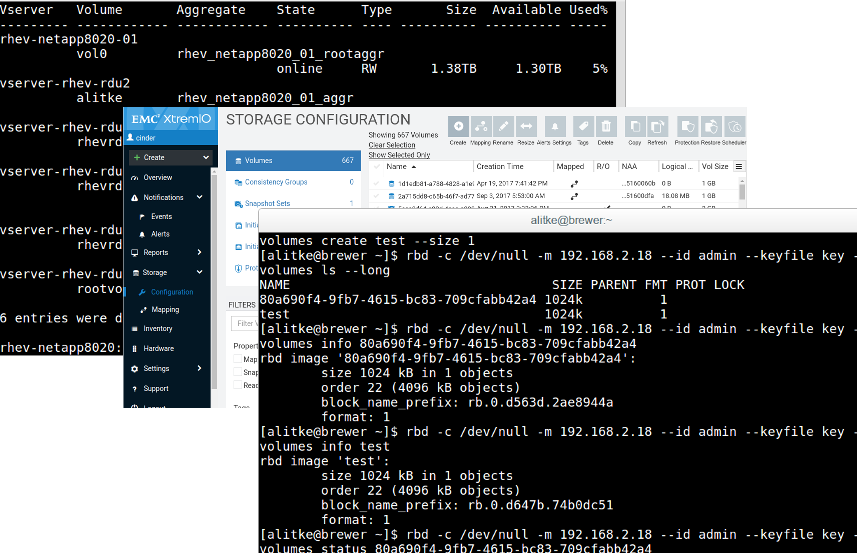The height and width of the screenshot is (553, 857).
Task: Open Inventory in the sidebar
Action: (157, 328)
